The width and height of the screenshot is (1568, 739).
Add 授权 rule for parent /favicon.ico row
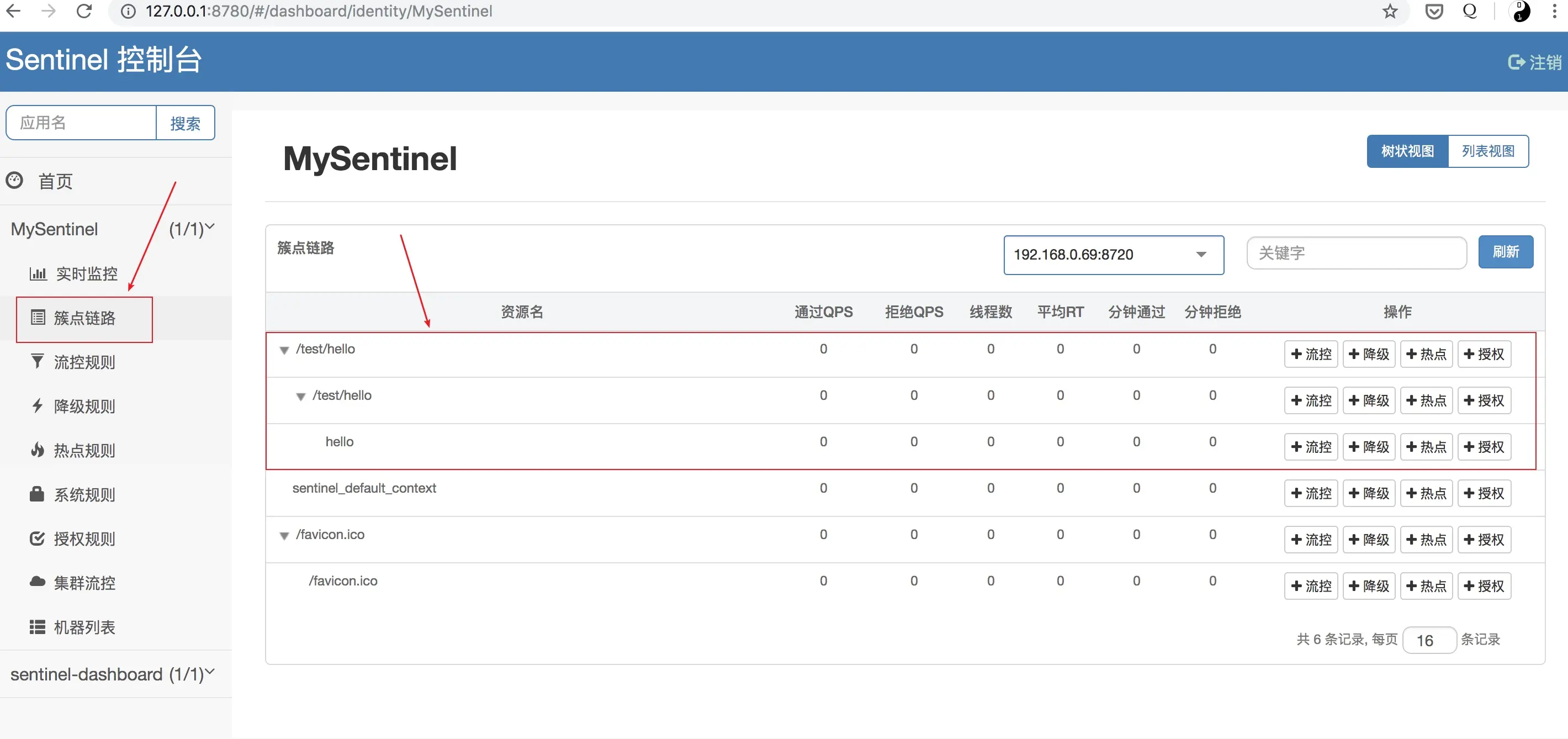[1484, 539]
